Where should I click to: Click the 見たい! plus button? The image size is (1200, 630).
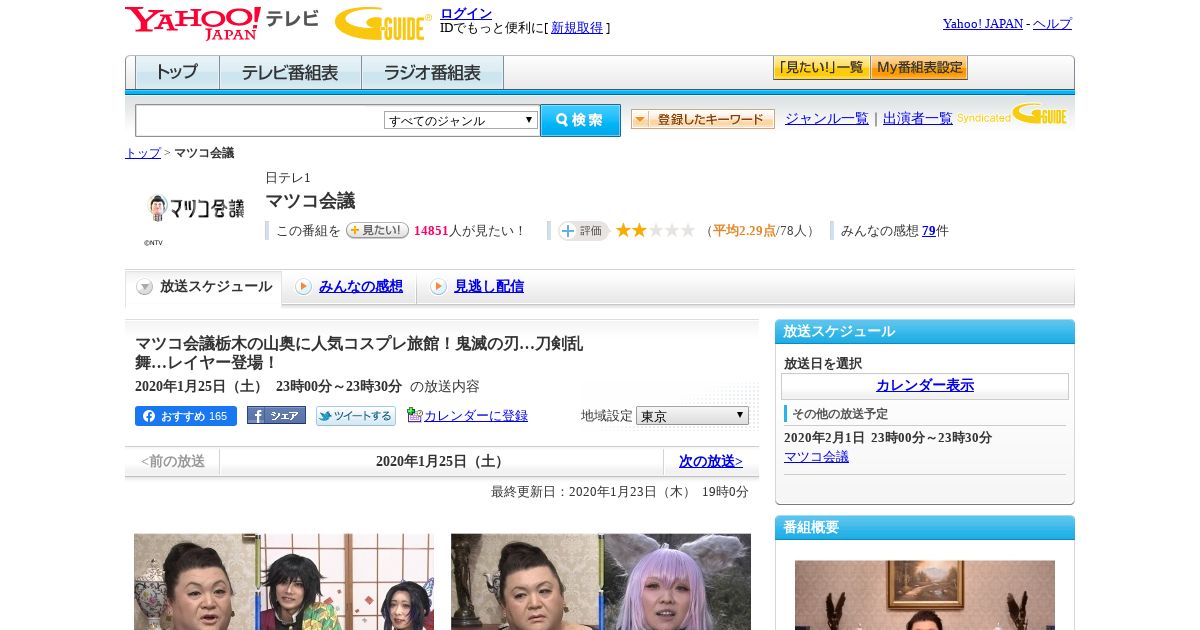click(377, 230)
